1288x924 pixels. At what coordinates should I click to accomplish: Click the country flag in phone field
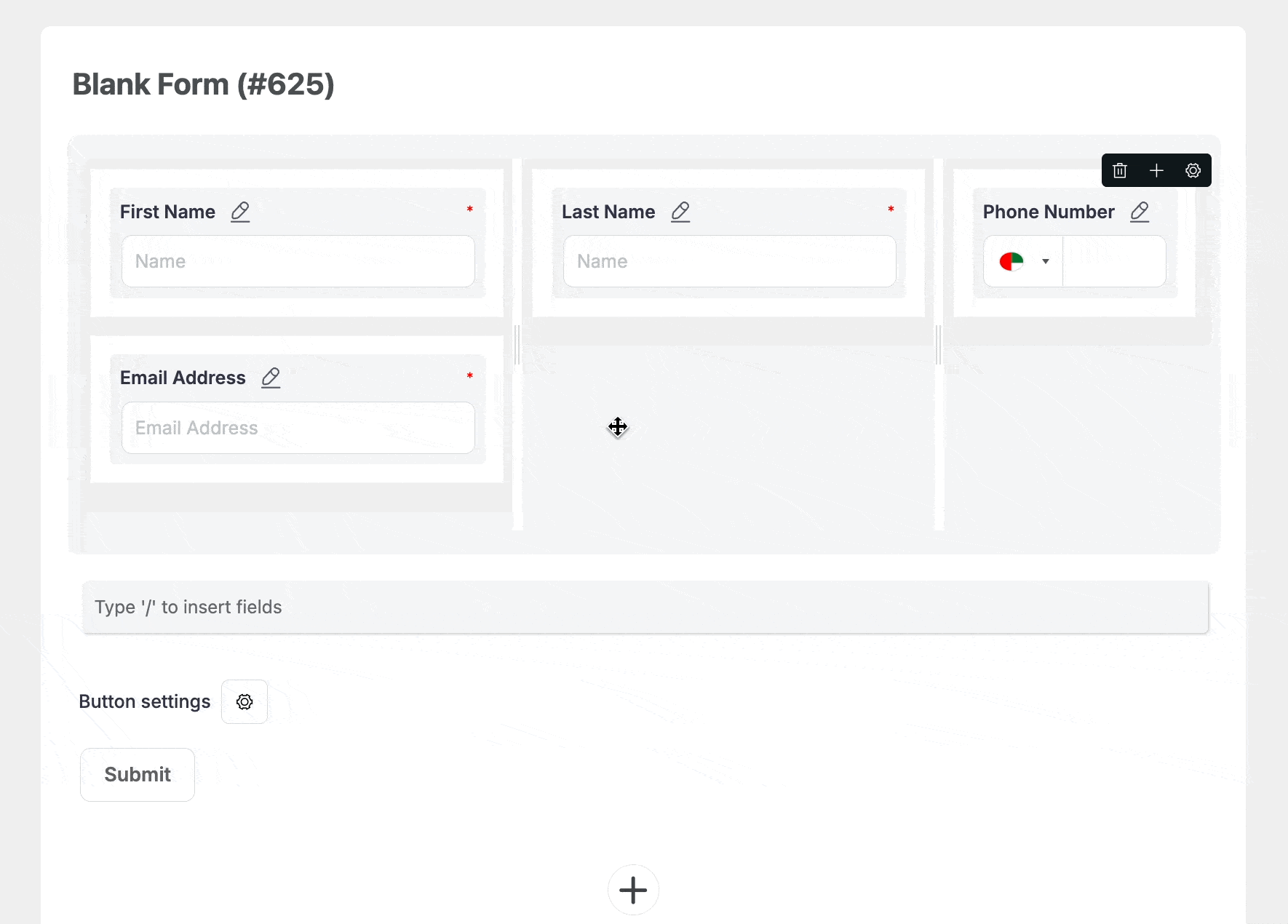pos(1011,261)
